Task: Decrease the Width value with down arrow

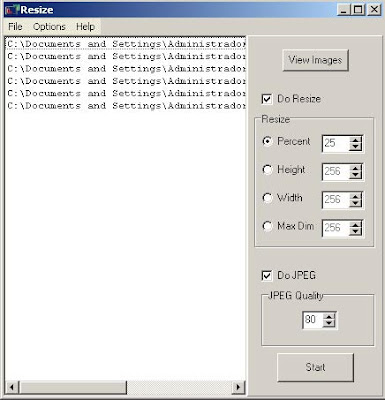Action: coord(355,203)
